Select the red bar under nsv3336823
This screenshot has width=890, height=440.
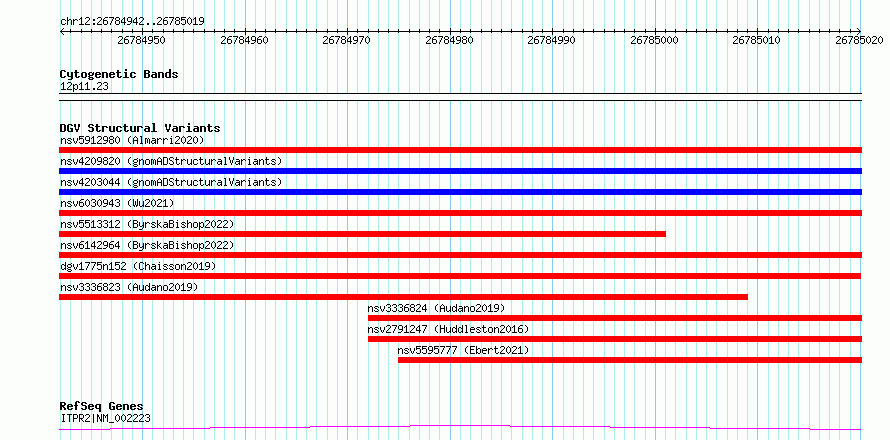pos(403,297)
